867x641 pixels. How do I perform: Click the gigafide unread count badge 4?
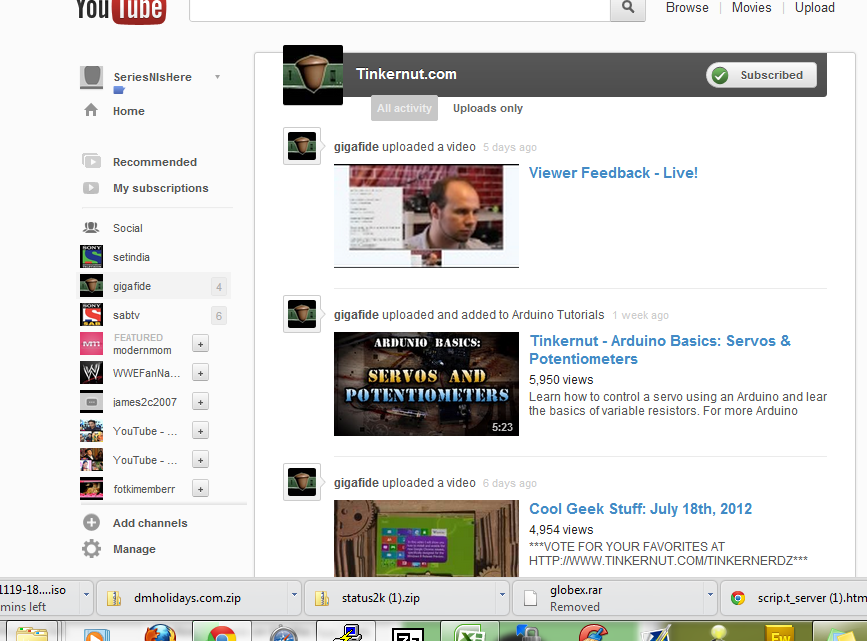tap(219, 286)
